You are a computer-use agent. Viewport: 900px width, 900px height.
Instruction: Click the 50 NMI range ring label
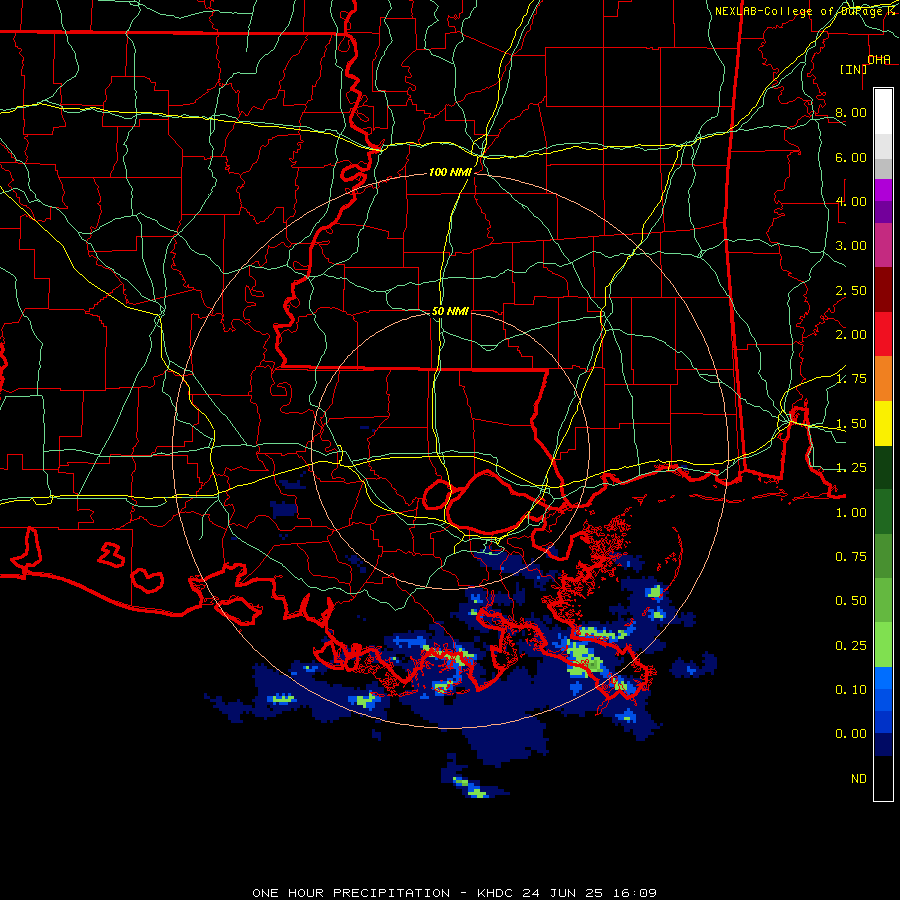point(450,311)
